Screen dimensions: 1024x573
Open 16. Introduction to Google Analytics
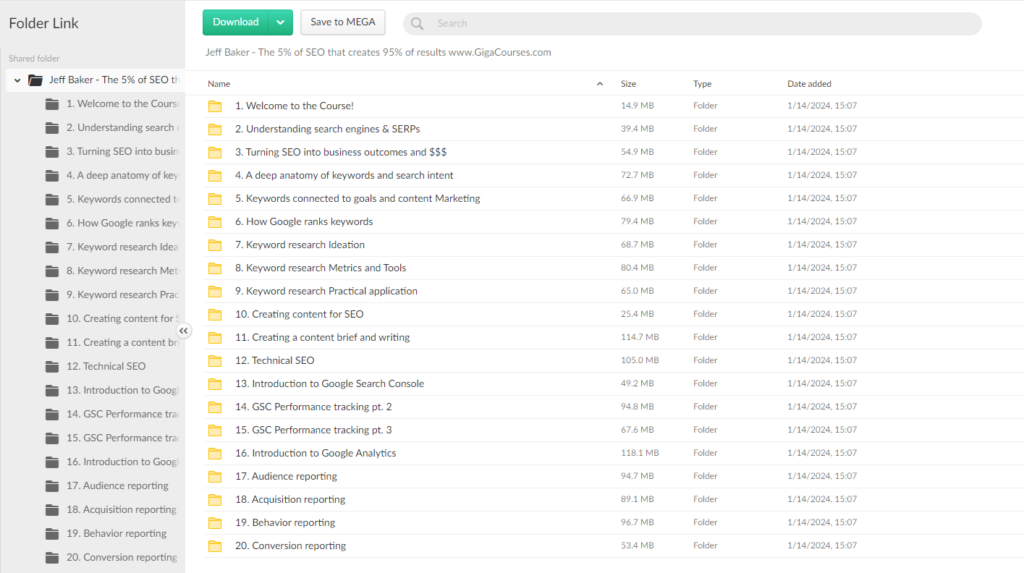(x=315, y=453)
